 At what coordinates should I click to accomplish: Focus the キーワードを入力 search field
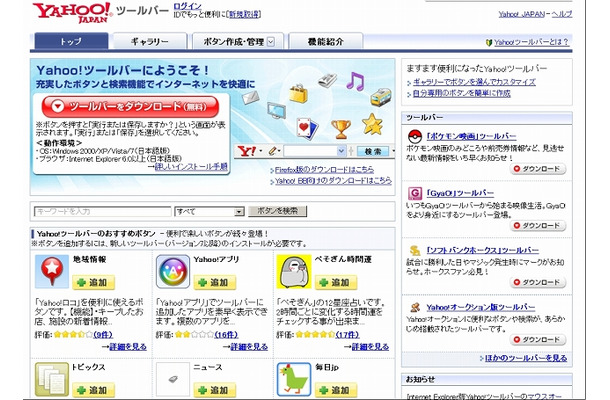pos(102,212)
